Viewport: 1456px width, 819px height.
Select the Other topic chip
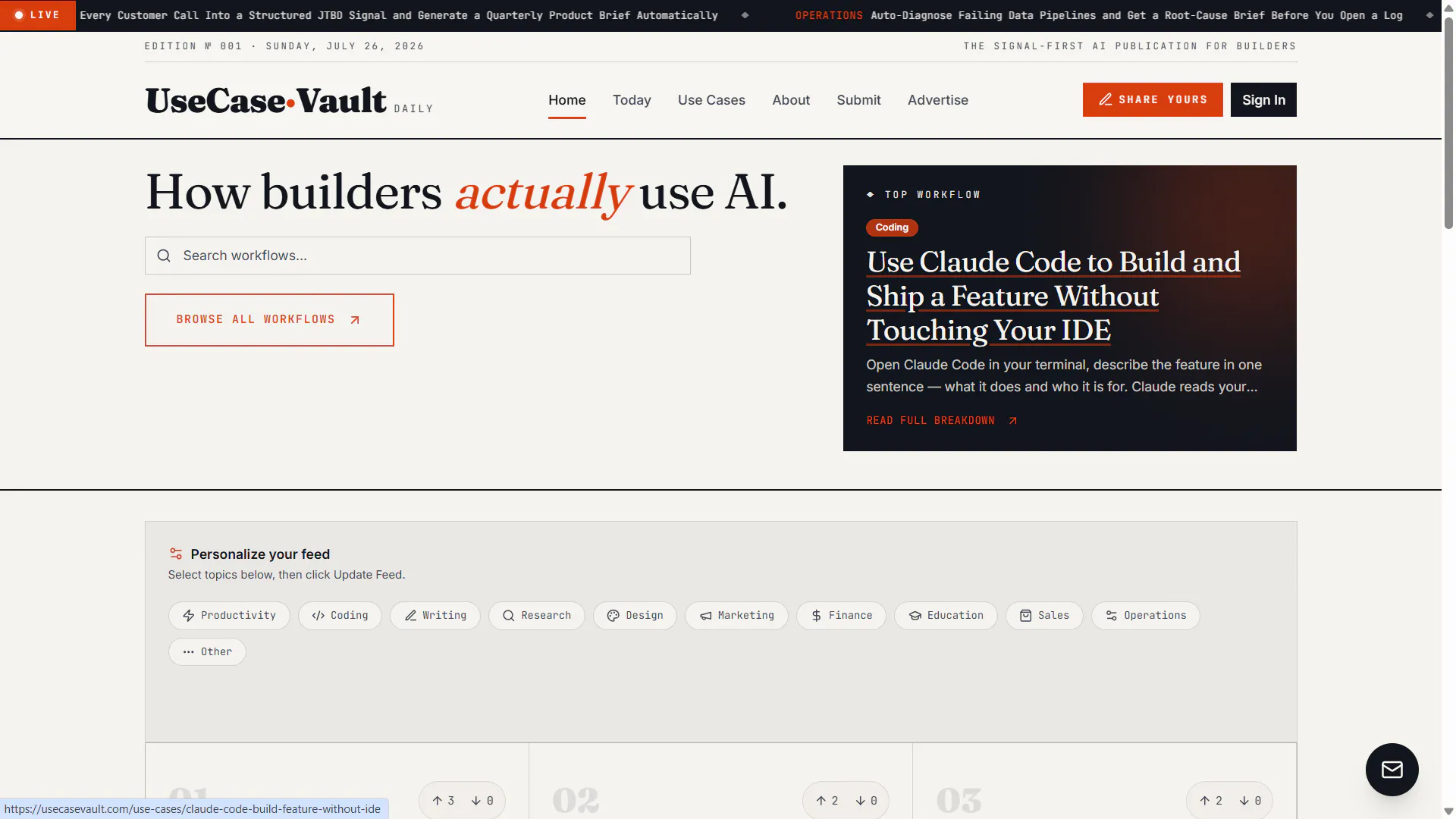point(207,652)
